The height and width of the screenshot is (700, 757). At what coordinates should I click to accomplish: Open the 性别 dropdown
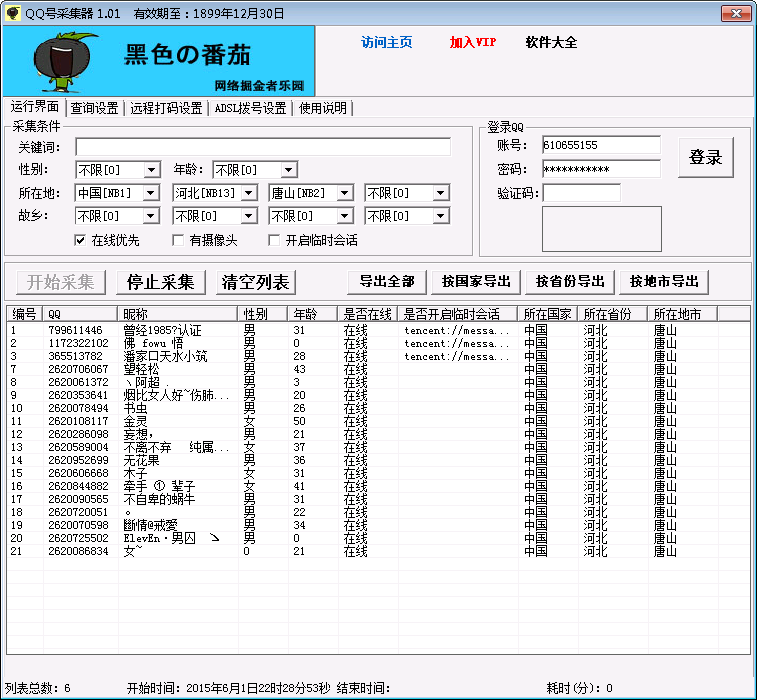coord(151,170)
